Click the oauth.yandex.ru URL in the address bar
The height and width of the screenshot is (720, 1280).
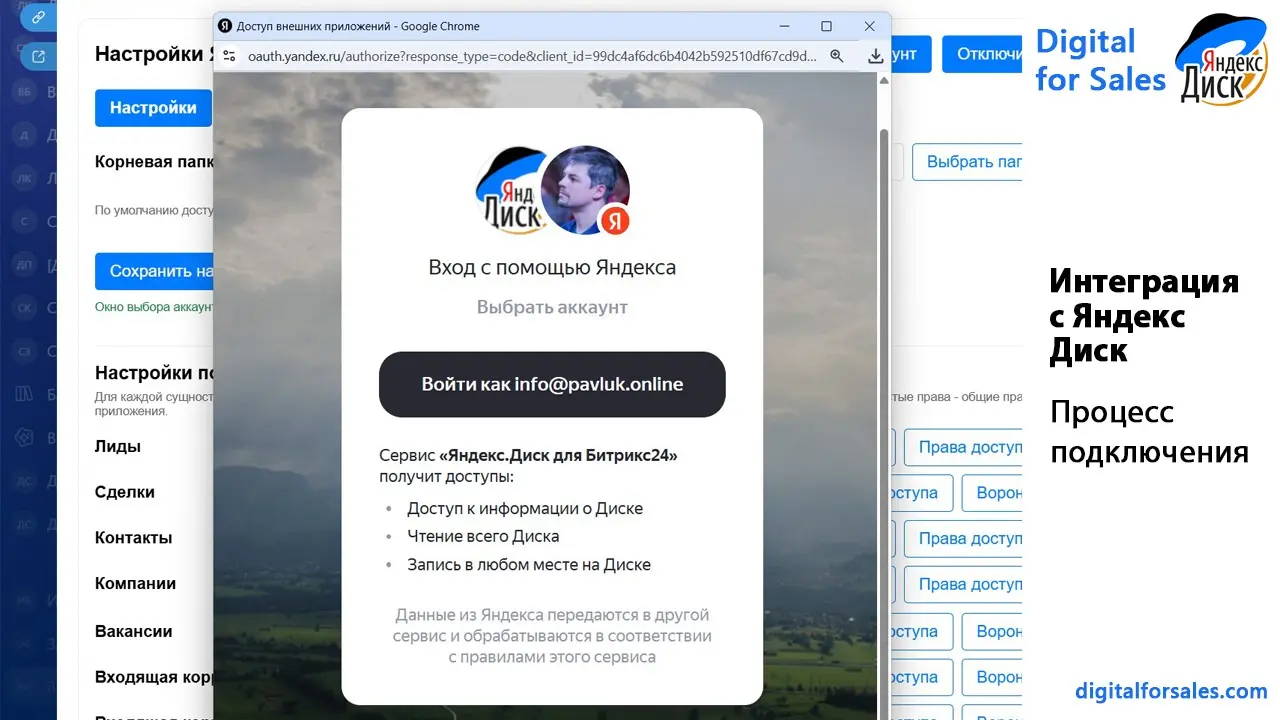[x=532, y=56]
